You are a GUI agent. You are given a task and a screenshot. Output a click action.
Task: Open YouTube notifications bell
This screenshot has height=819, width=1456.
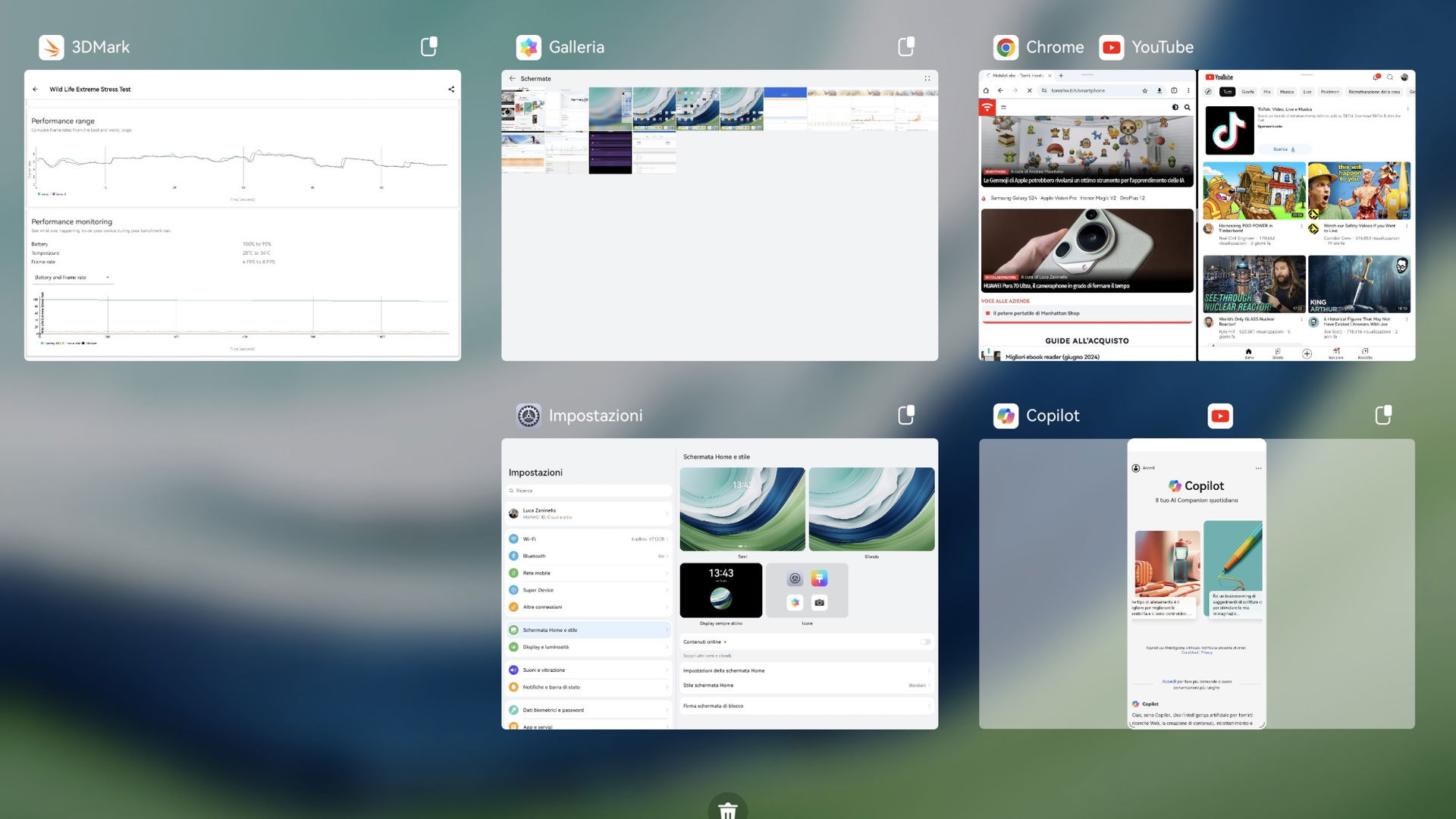coord(1376,77)
